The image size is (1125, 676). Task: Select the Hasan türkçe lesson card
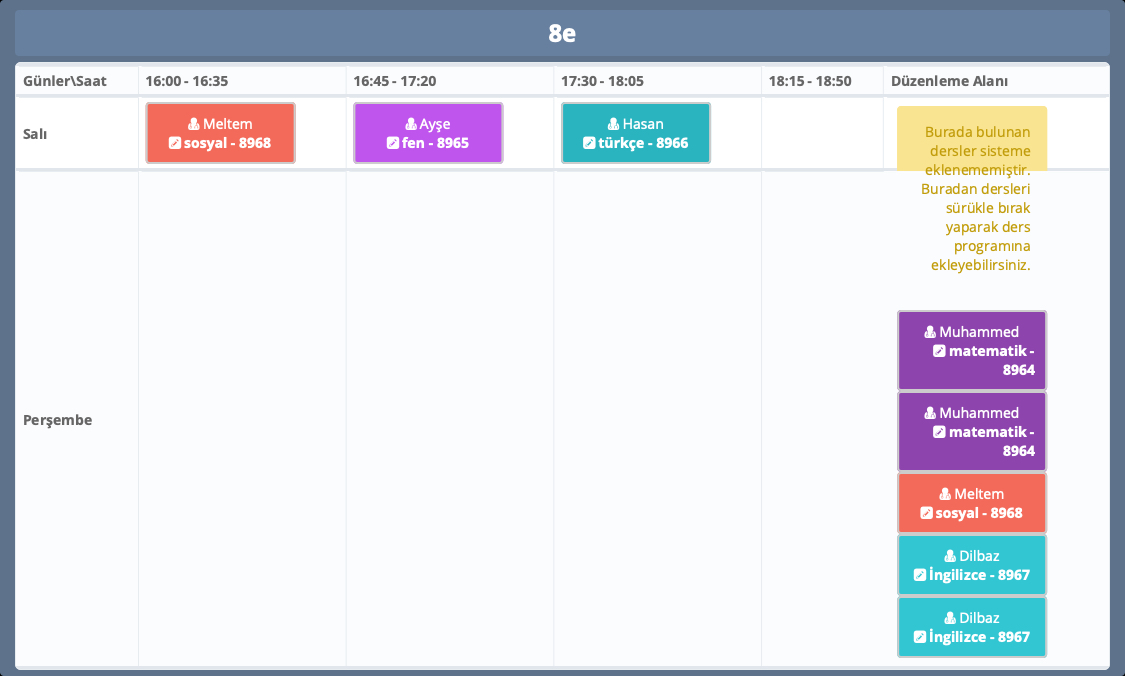click(636, 133)
